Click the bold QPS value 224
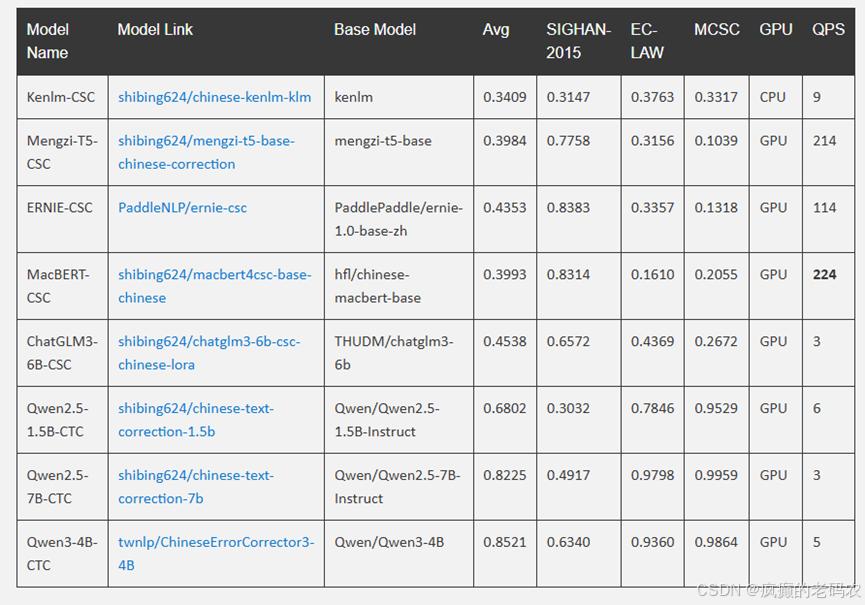Screen dimensions: 865x605 point(825,274)
